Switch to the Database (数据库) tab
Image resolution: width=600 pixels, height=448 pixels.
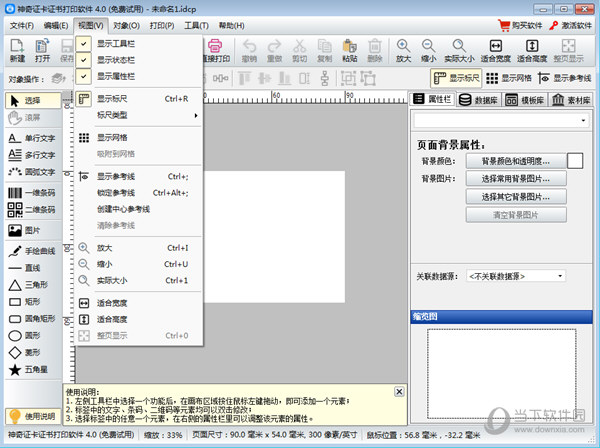[479, 100]
